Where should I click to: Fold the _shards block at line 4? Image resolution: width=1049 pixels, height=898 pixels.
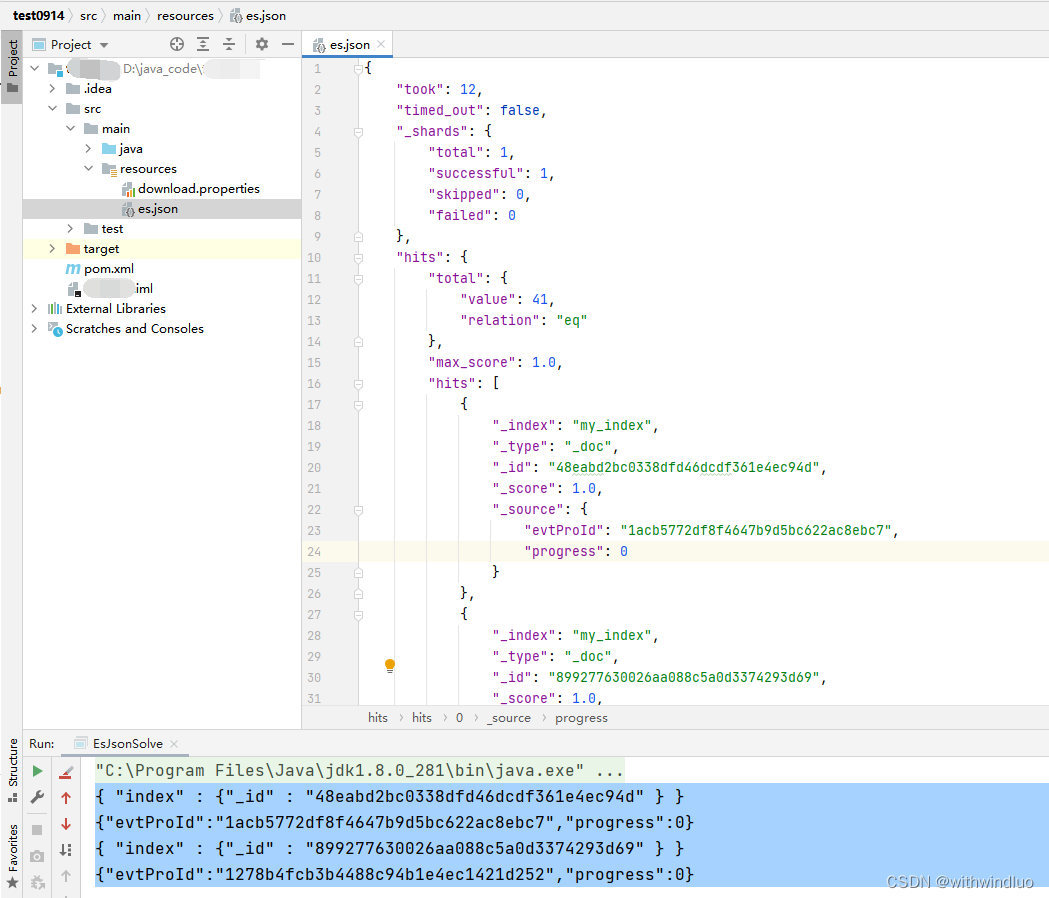coord(359,132)
